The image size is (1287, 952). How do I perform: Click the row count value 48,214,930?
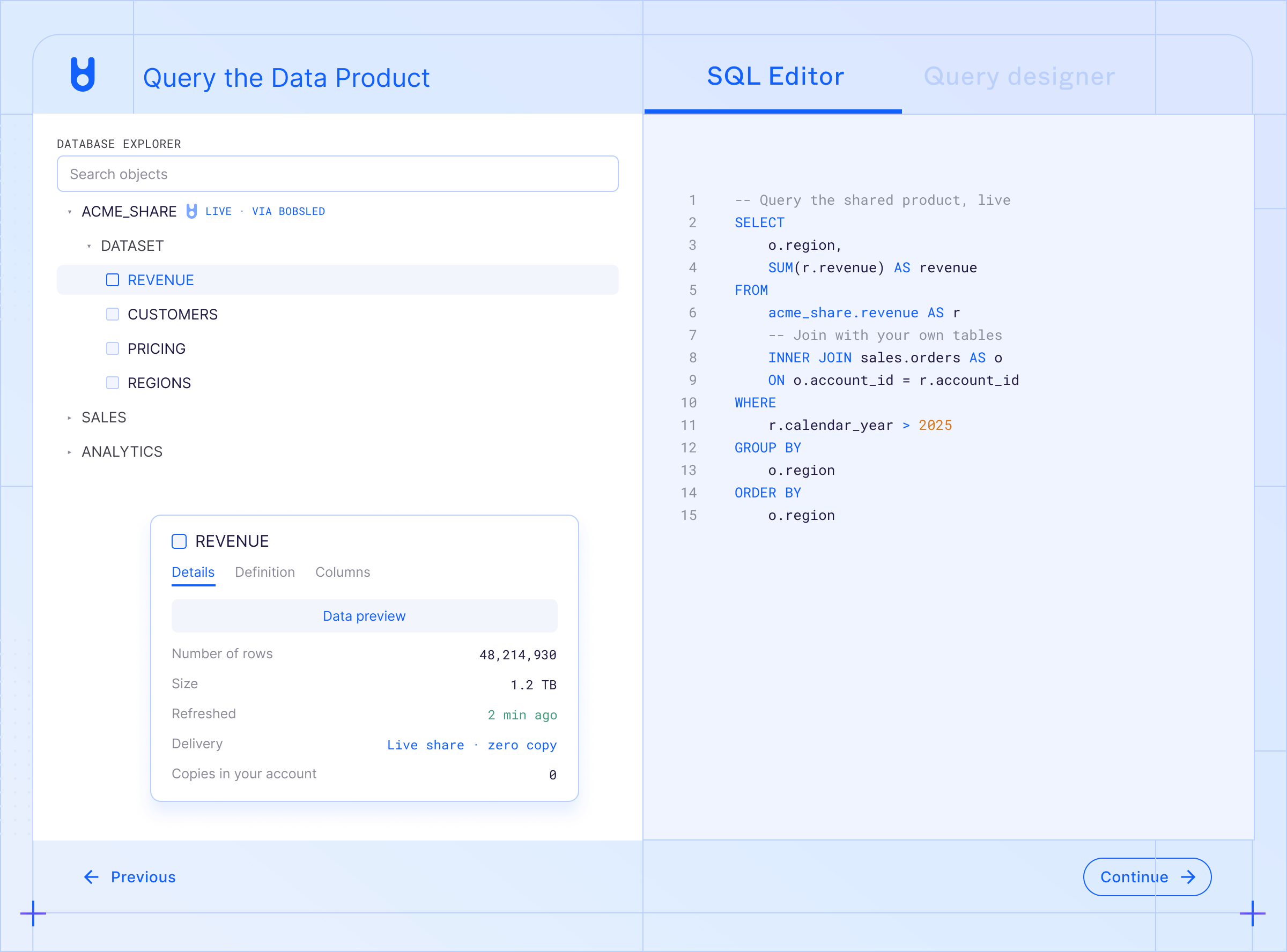pos(517,655)
